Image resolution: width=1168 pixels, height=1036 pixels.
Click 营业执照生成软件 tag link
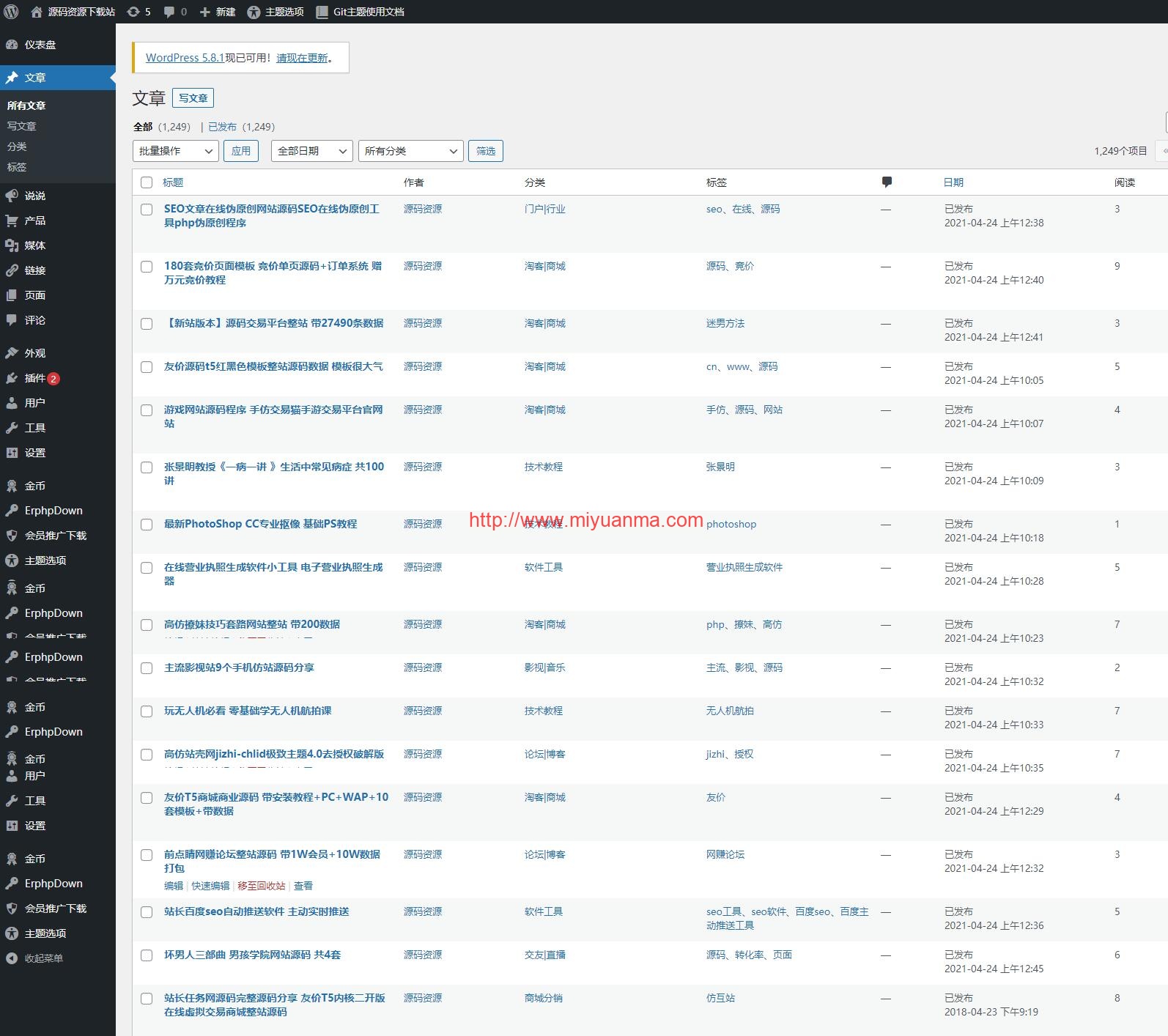(744, 567)
